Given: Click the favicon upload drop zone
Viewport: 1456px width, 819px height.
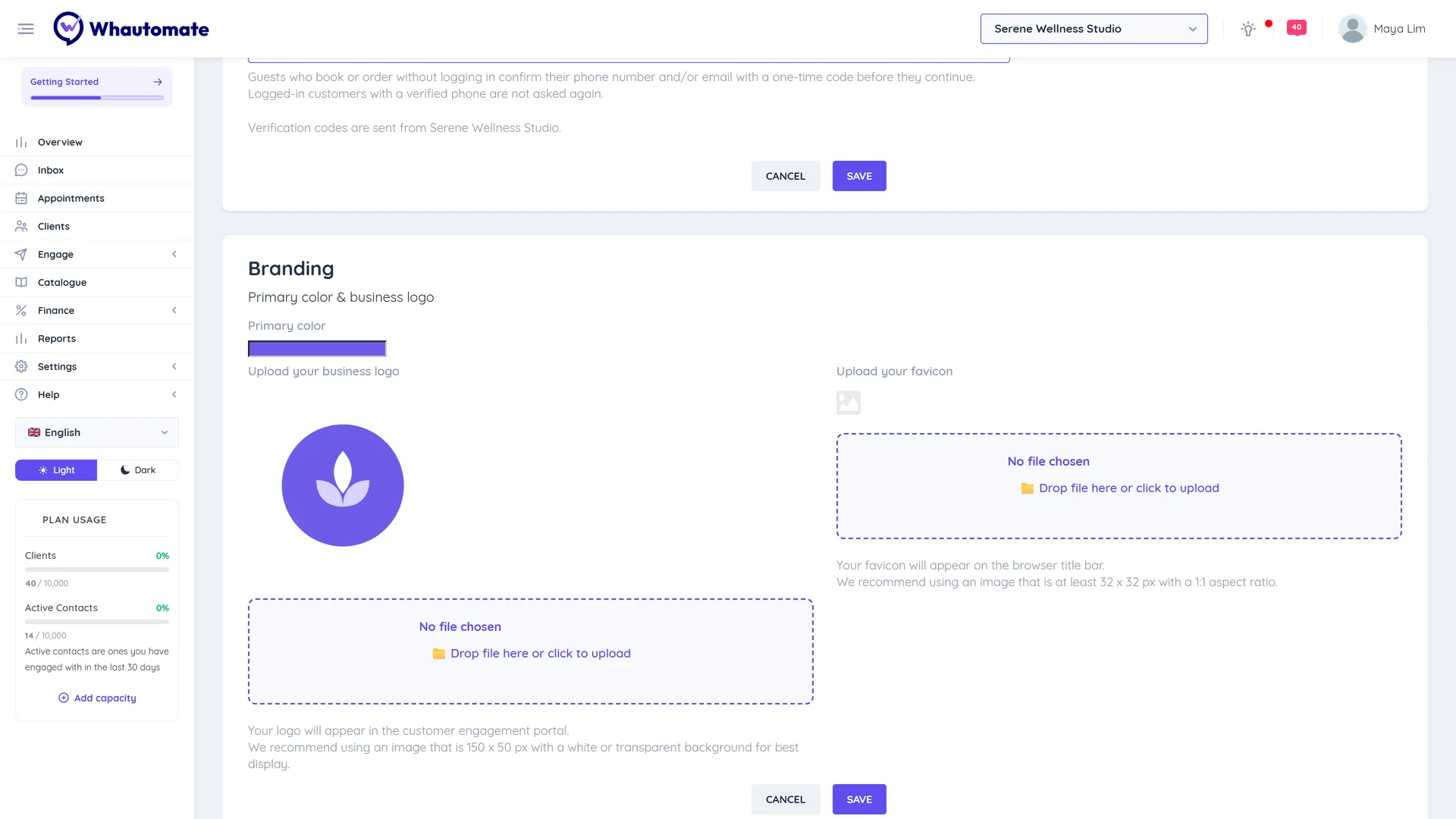Looking at the screenshot, I should pyautogui.click(x=1119, y=486).
